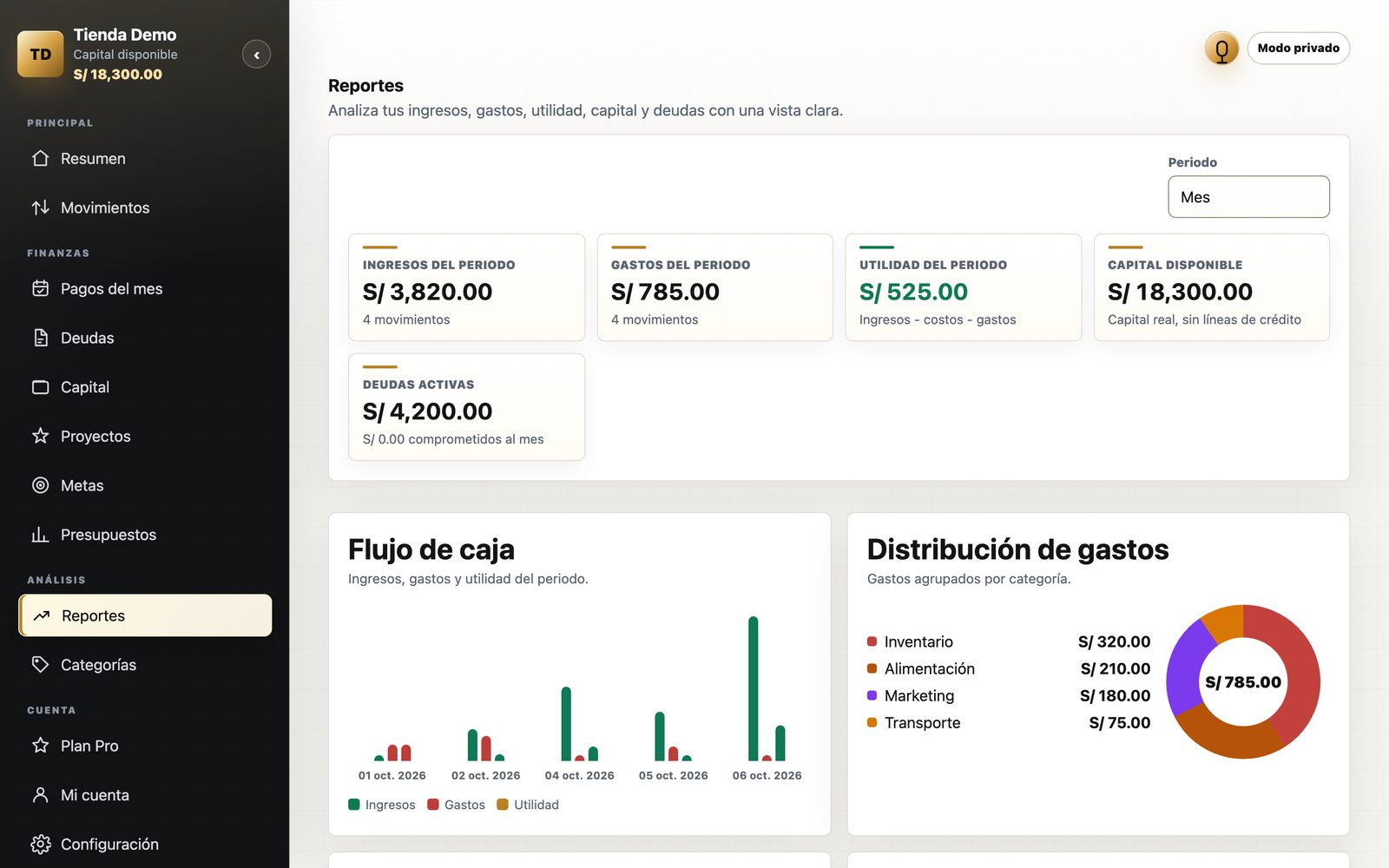This screenshot has width=1389, height=868.
Task: Toggle the Utilidad series in the chart legend
Action: (x=528, y=805)
